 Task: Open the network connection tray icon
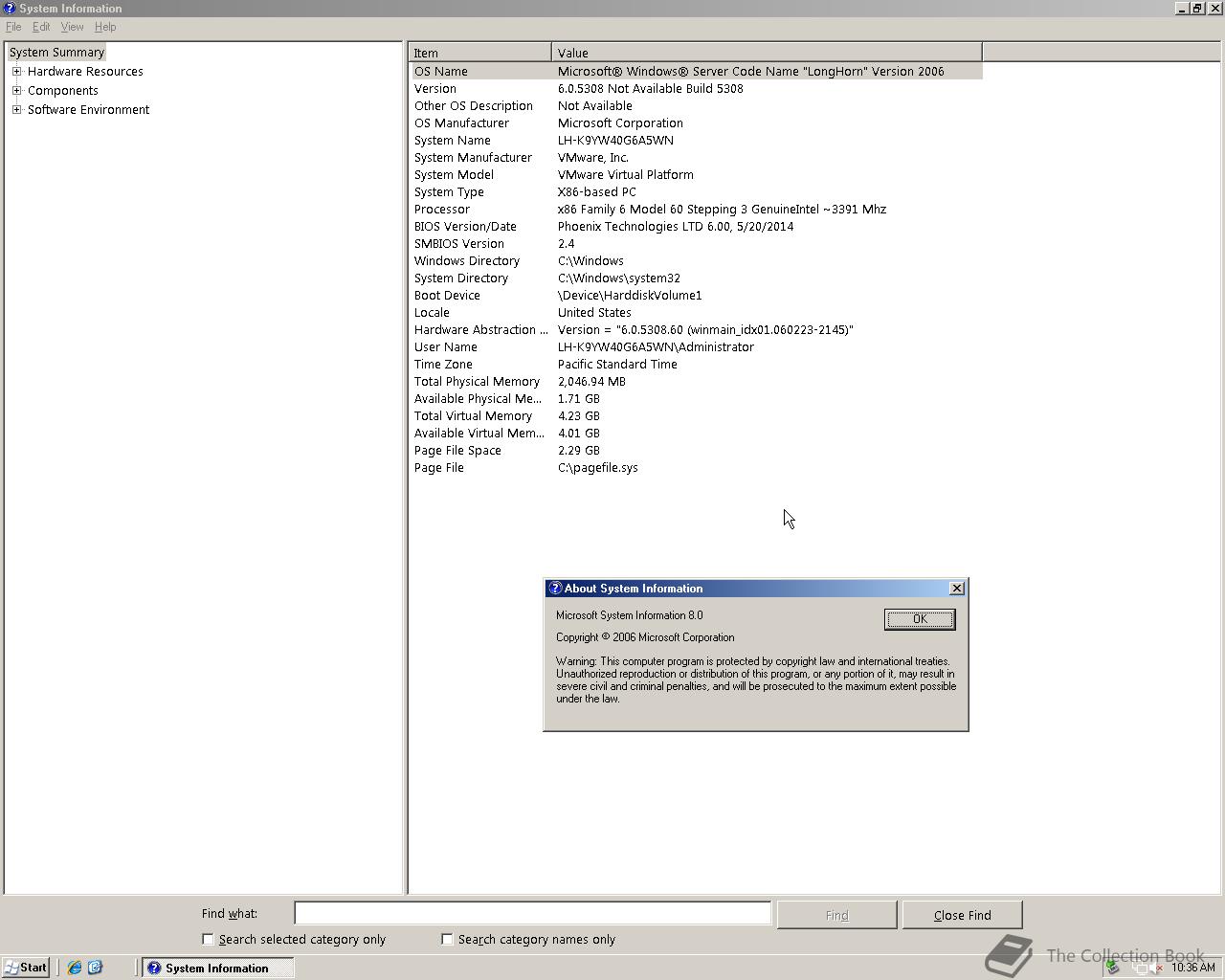[x=1140, y=968]
